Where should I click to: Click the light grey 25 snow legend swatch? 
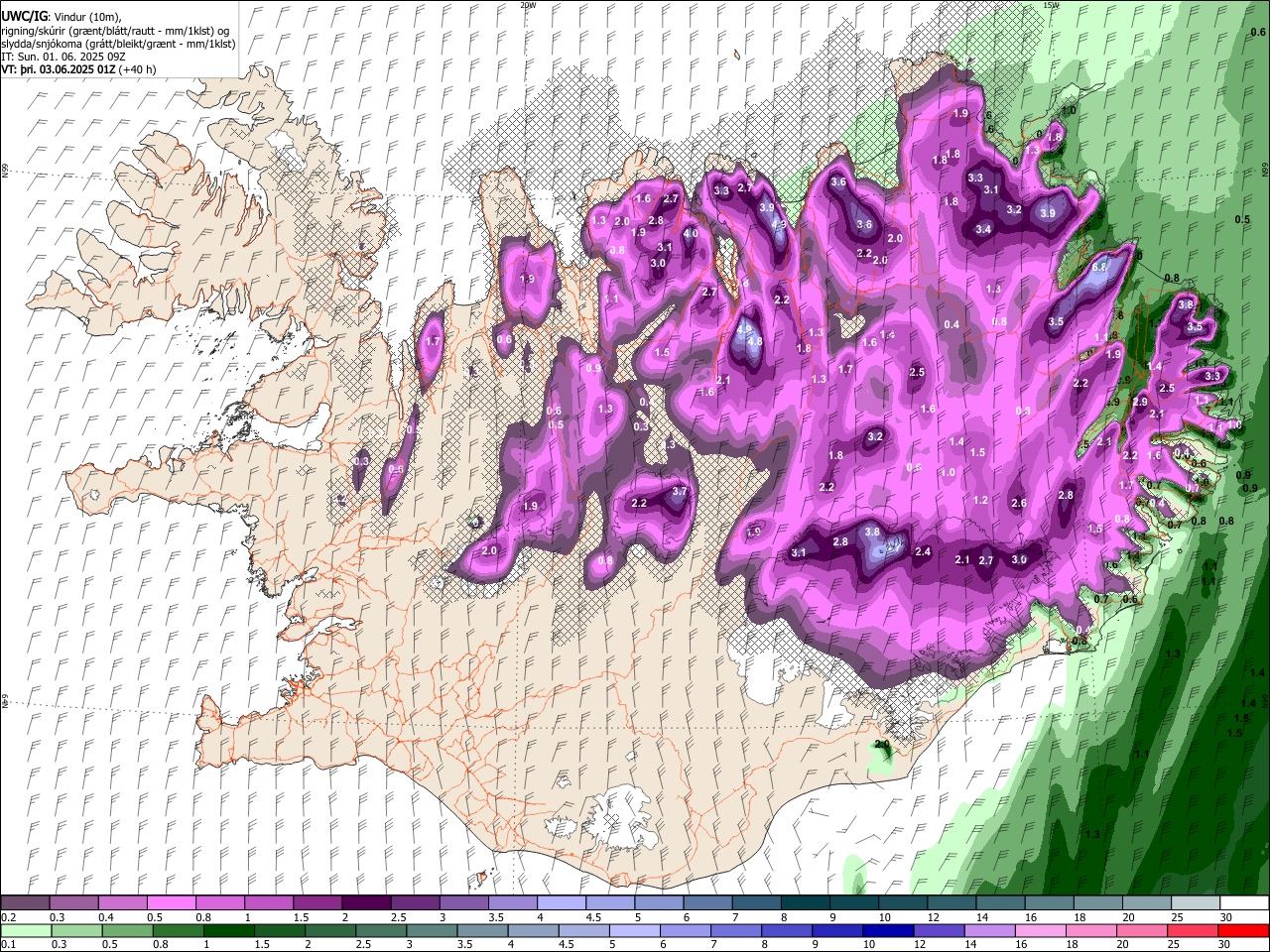click(x=1196, y=903)
